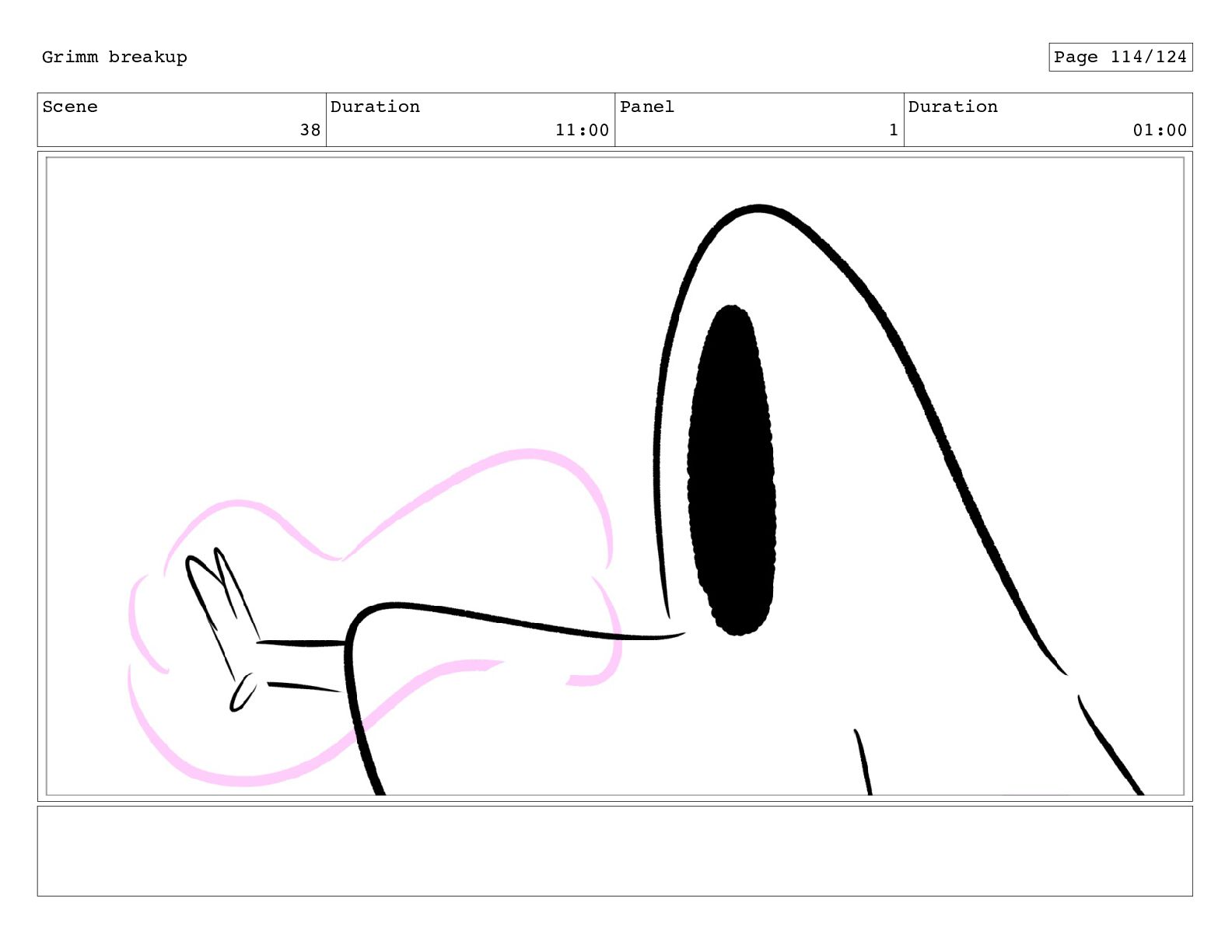
Task: Click the storyboard panel drawing
Action: click(614, 476)
